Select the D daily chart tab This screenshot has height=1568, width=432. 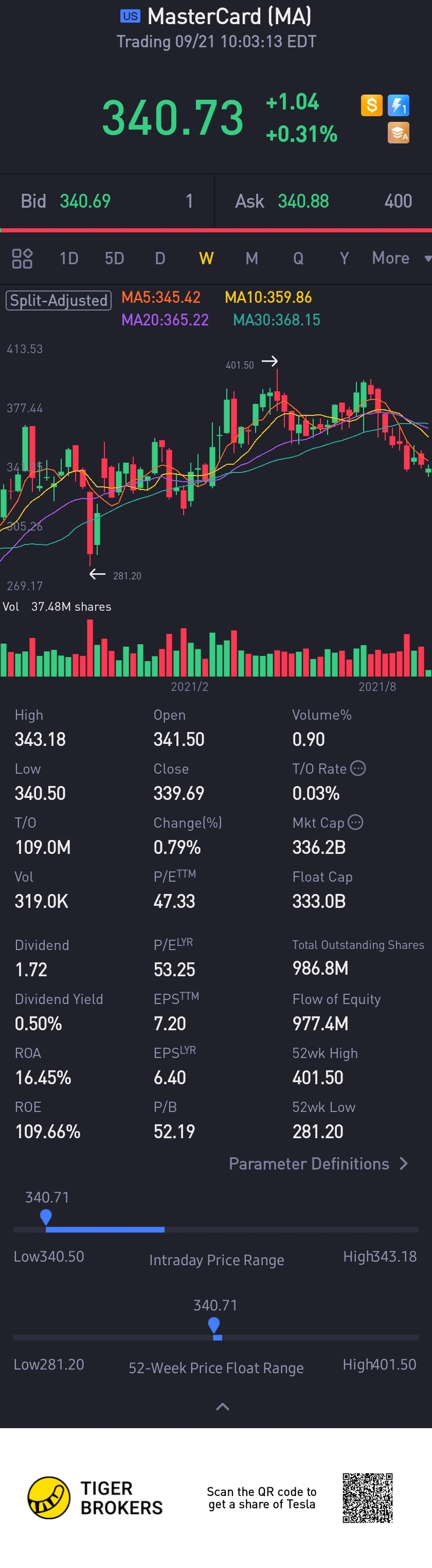(160, 258)
